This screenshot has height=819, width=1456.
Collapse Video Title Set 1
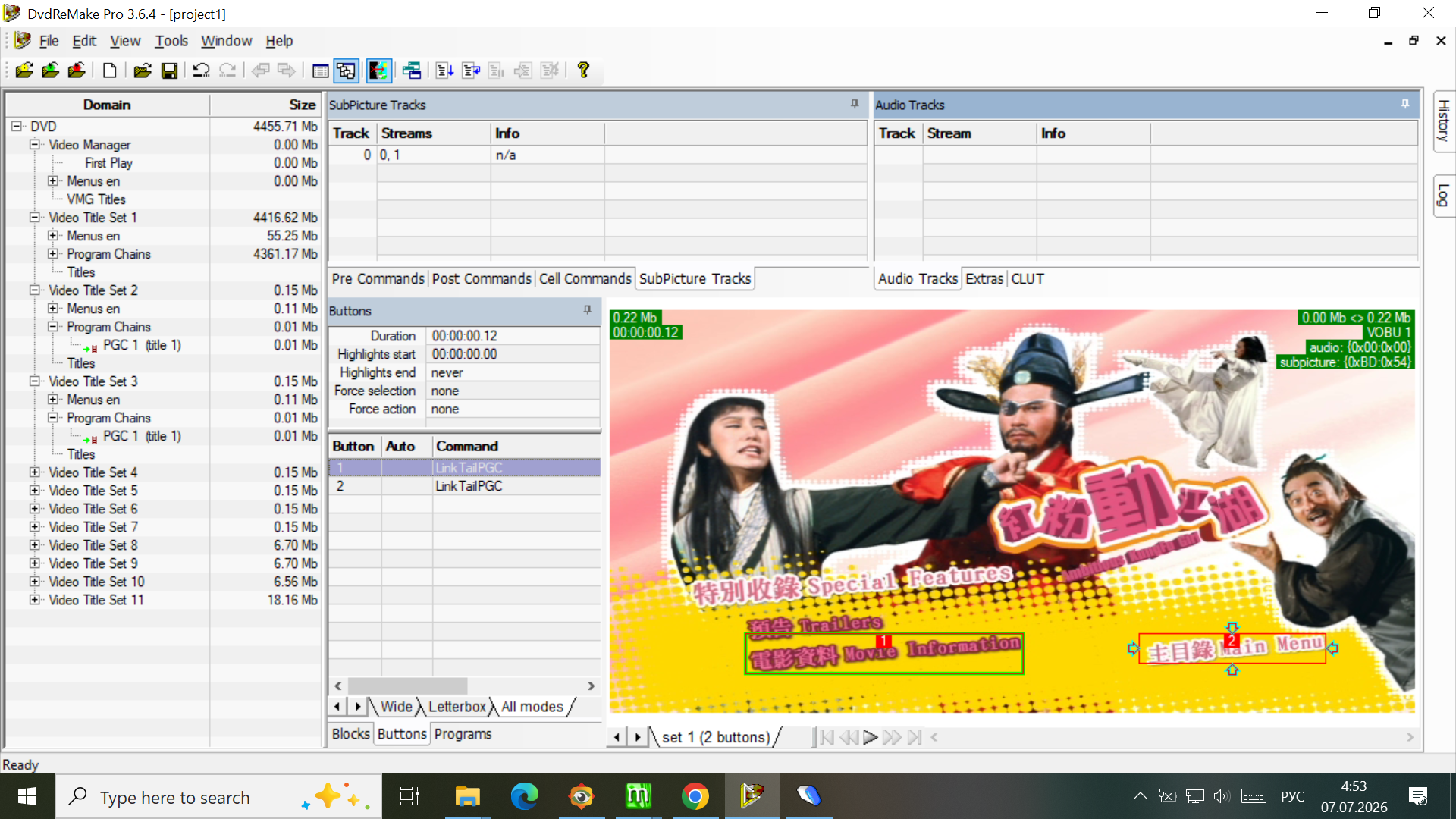[x=35, y=218]
